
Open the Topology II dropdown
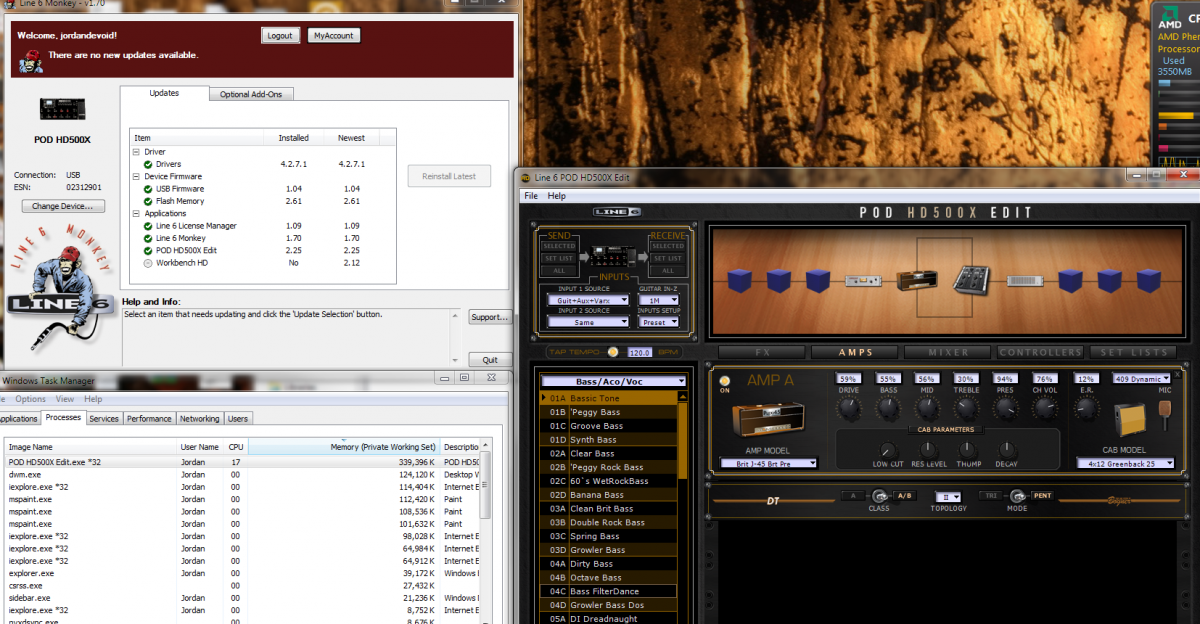pyautogui.click(x=948, y=497)
